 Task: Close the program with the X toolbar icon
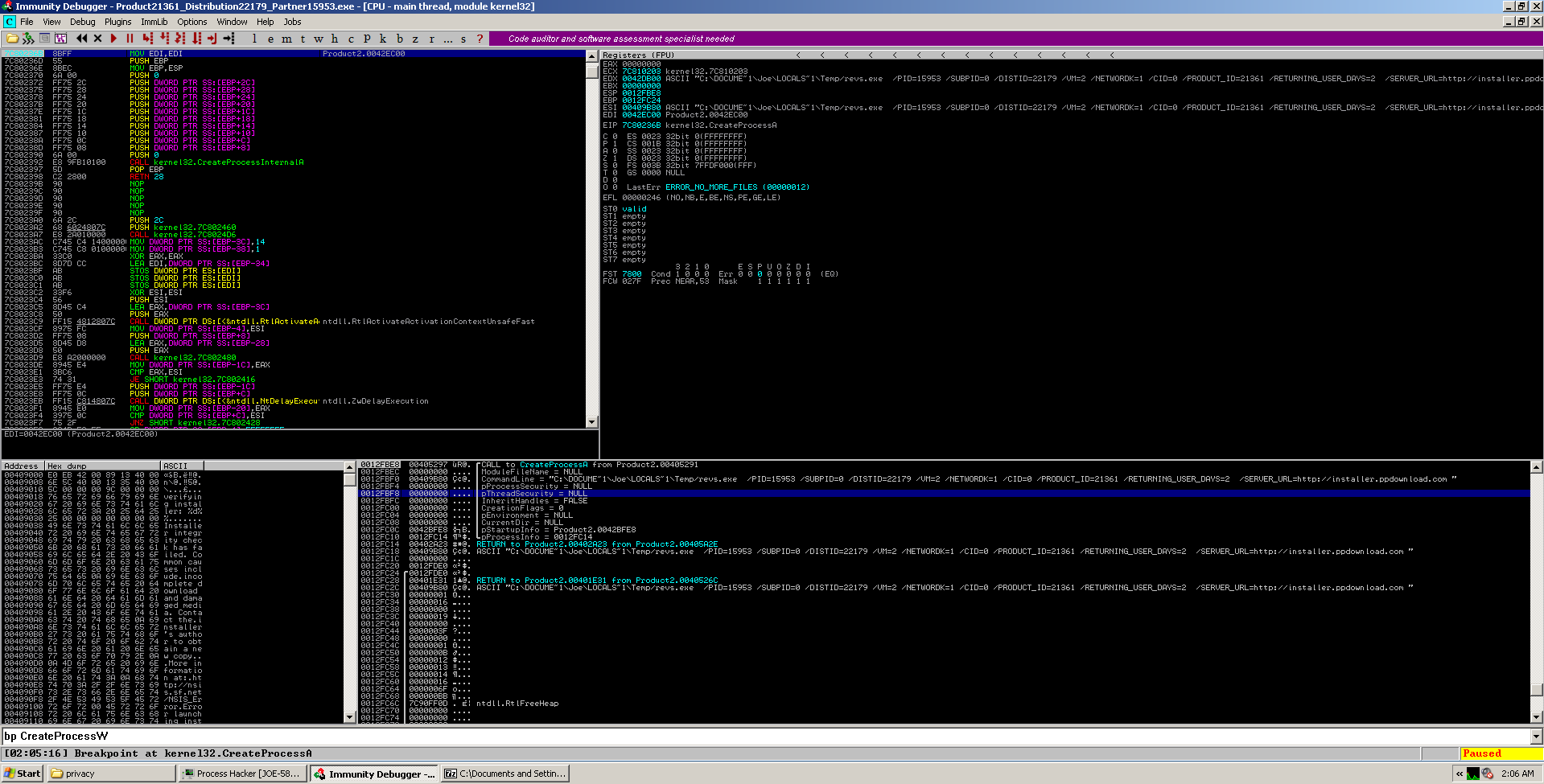98,39
